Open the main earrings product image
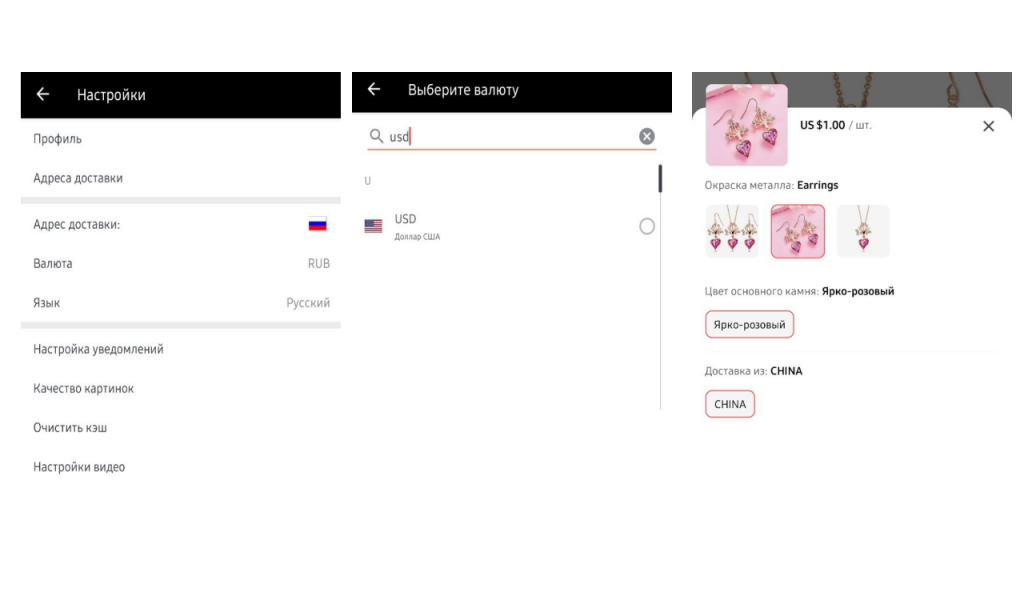 [746, 125]
